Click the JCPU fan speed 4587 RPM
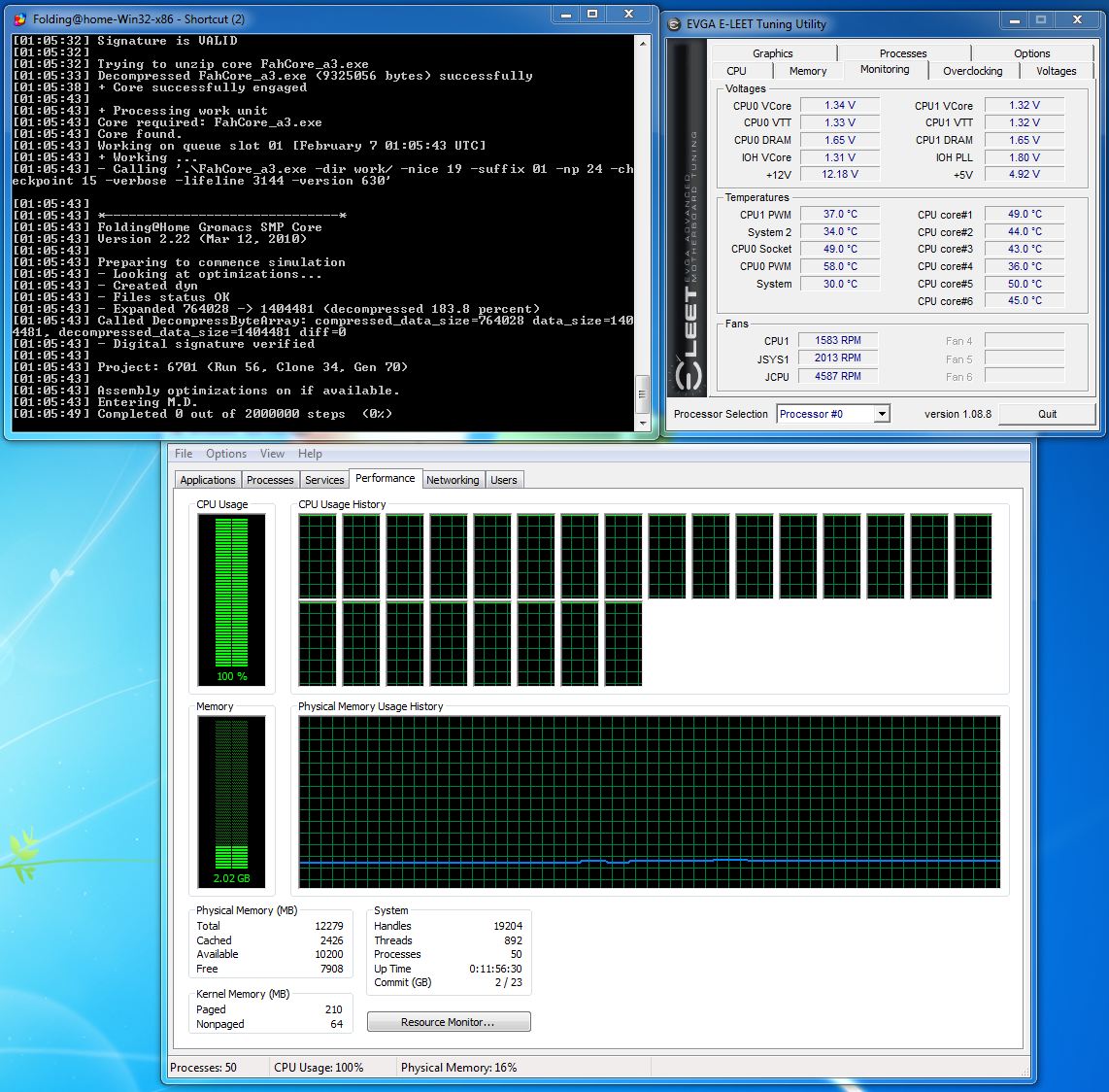 [x=838, y=377]
